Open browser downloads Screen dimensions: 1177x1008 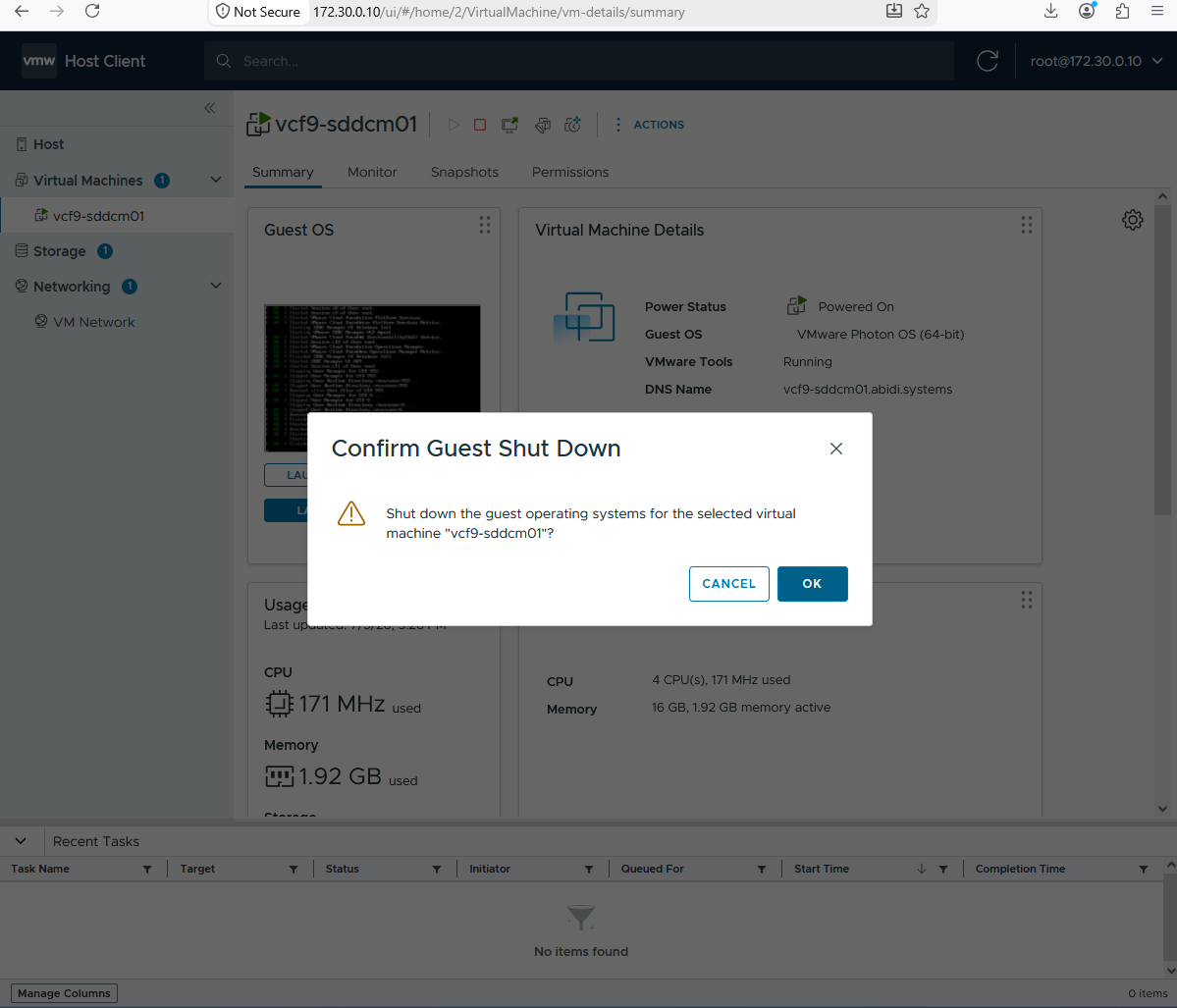tap(1051, 11)
